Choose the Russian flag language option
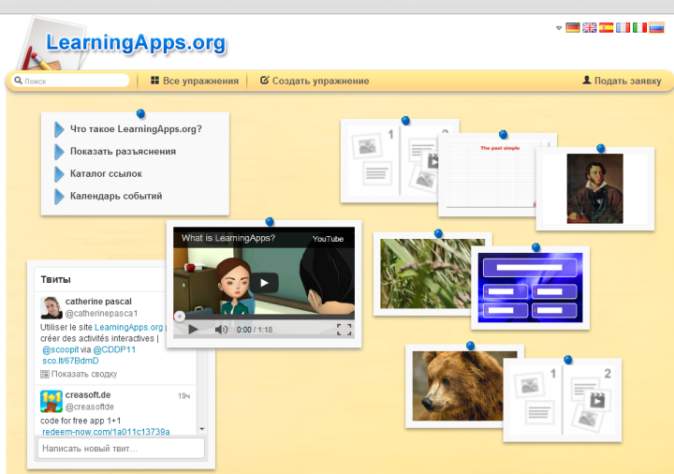The width and height of the screenshot is (674, 474). click(656, 28)
